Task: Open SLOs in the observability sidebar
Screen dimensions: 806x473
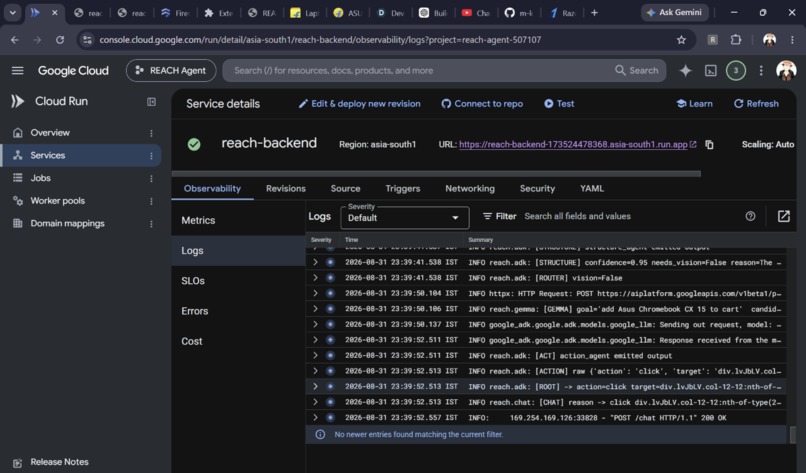Action: pyautogui.click(x=239, y=281)
